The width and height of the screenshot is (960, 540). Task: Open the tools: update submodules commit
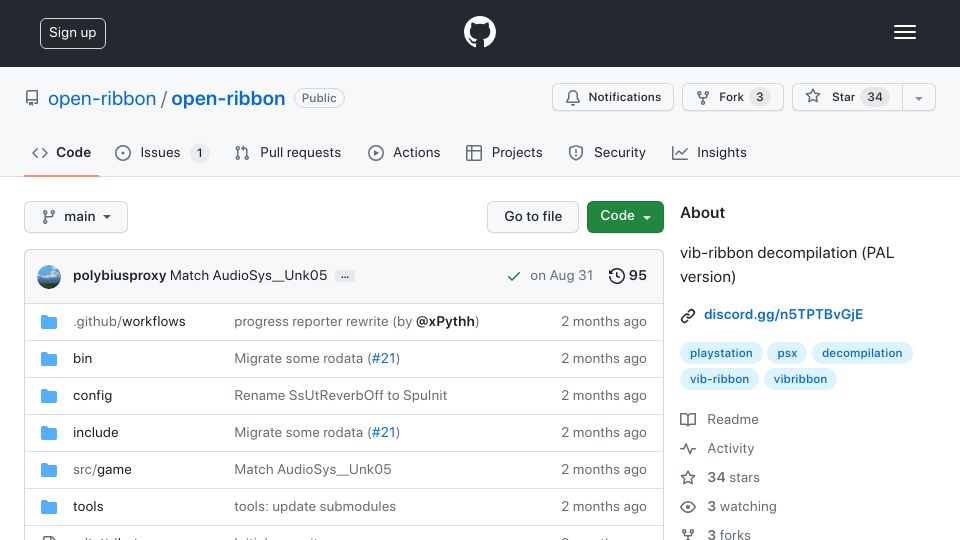[x=315, y=506]
